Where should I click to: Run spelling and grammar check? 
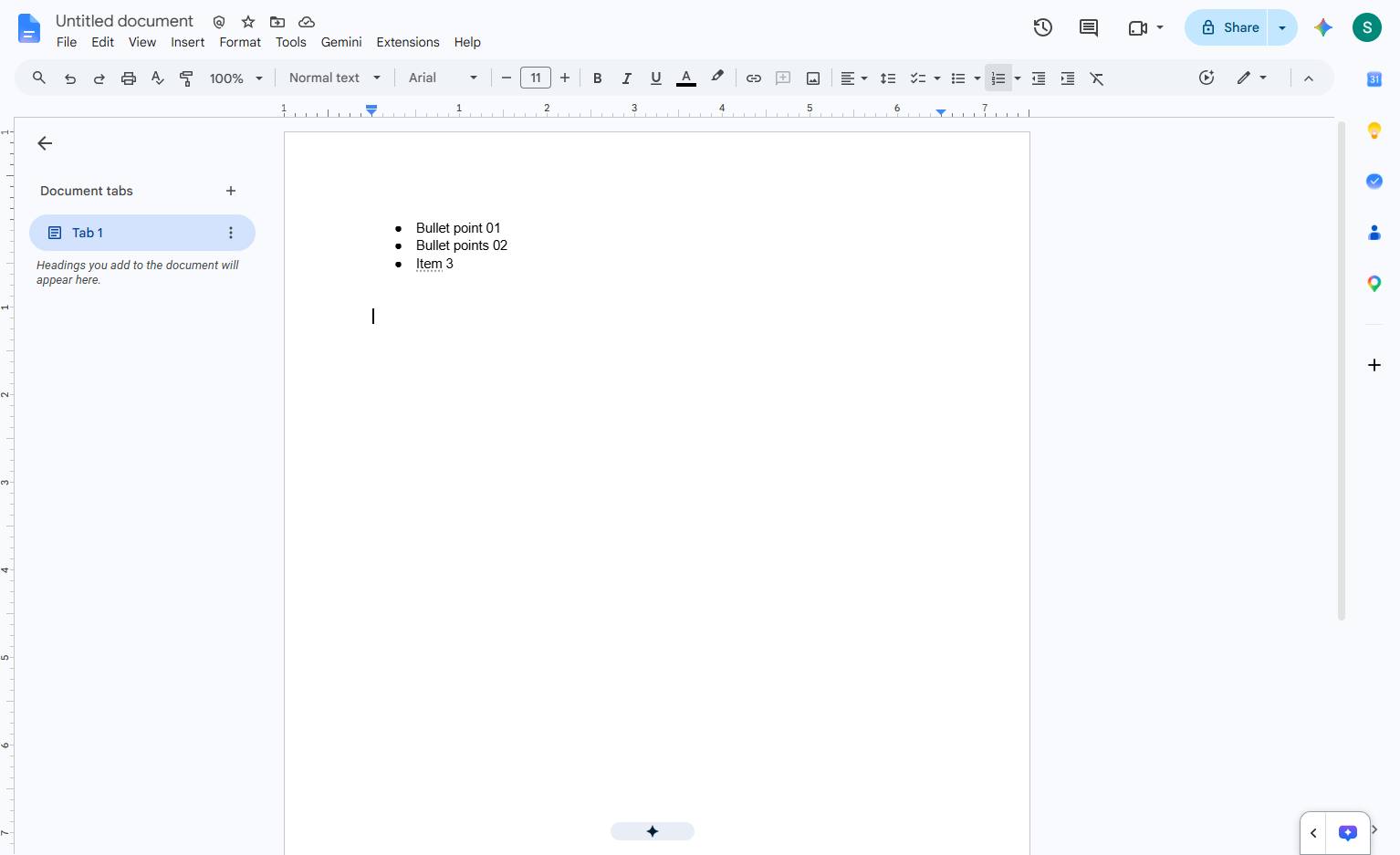(x=158, y=78)
